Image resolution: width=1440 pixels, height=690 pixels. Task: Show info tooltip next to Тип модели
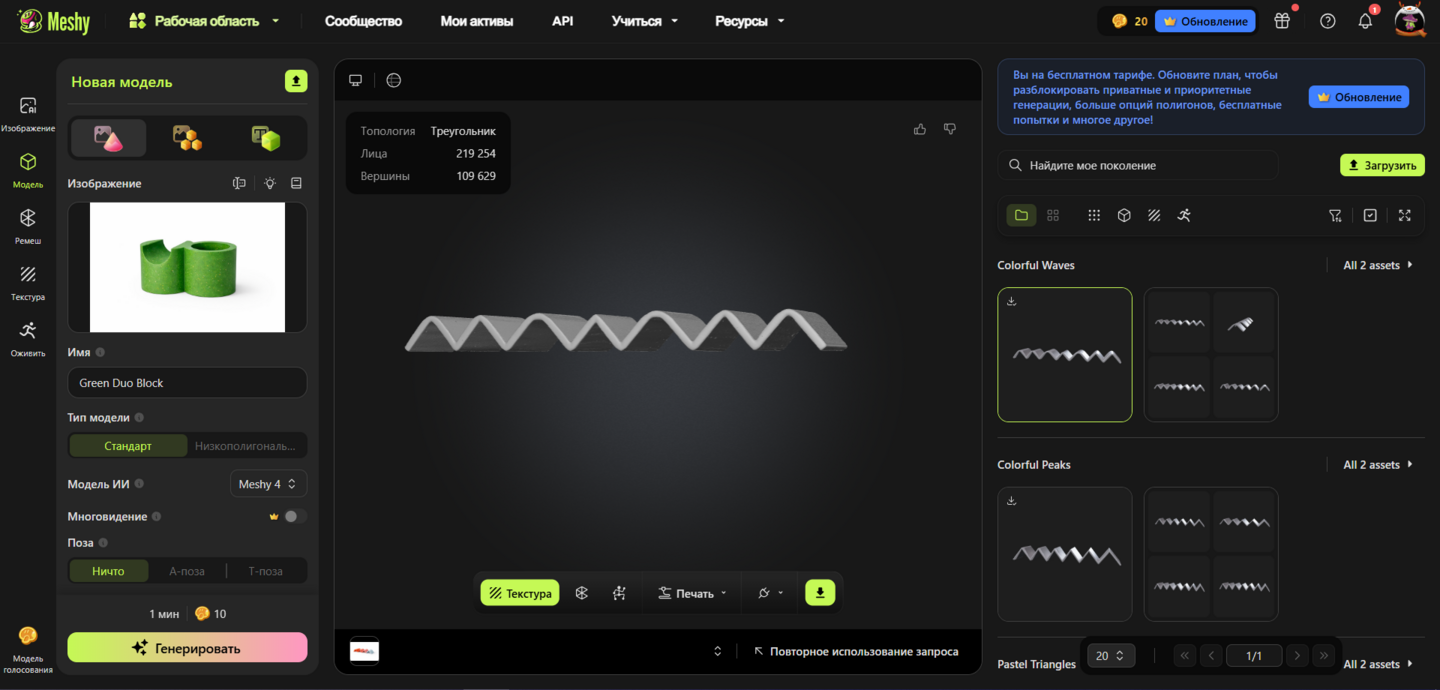(139, 418)
